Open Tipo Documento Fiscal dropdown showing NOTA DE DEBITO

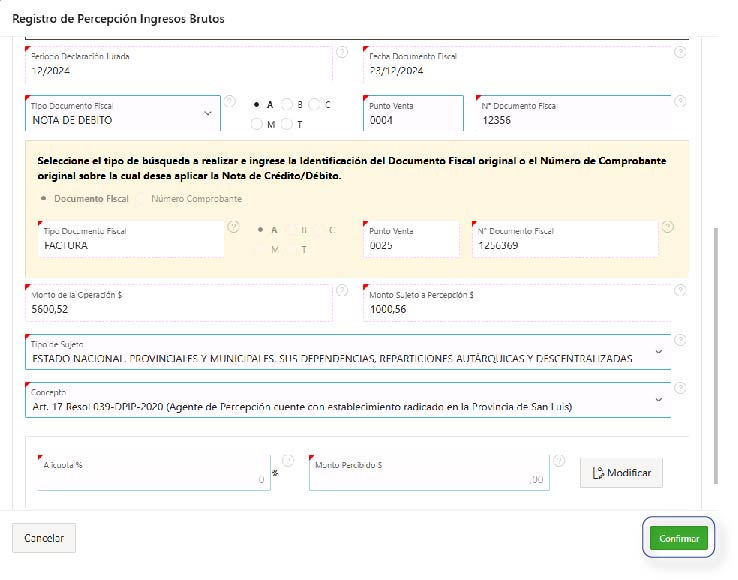pos(120,114)
